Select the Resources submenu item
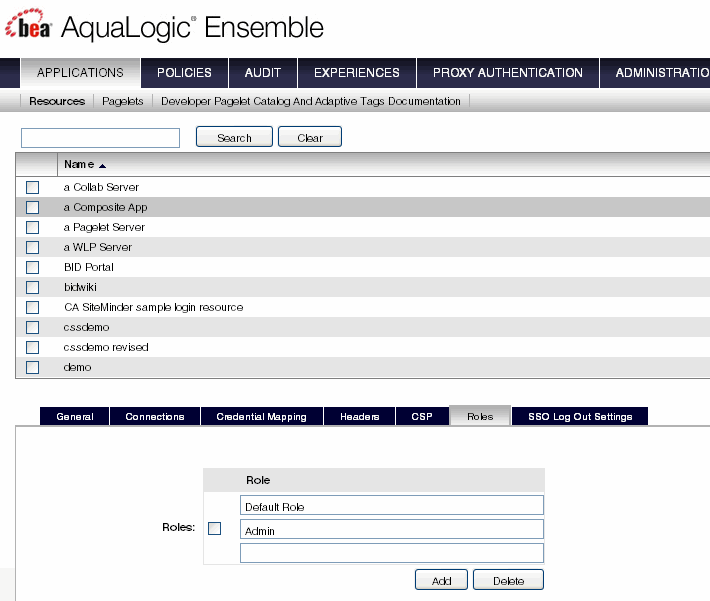Viewport: 710px width, 601px height. click(x=57, y=101)
